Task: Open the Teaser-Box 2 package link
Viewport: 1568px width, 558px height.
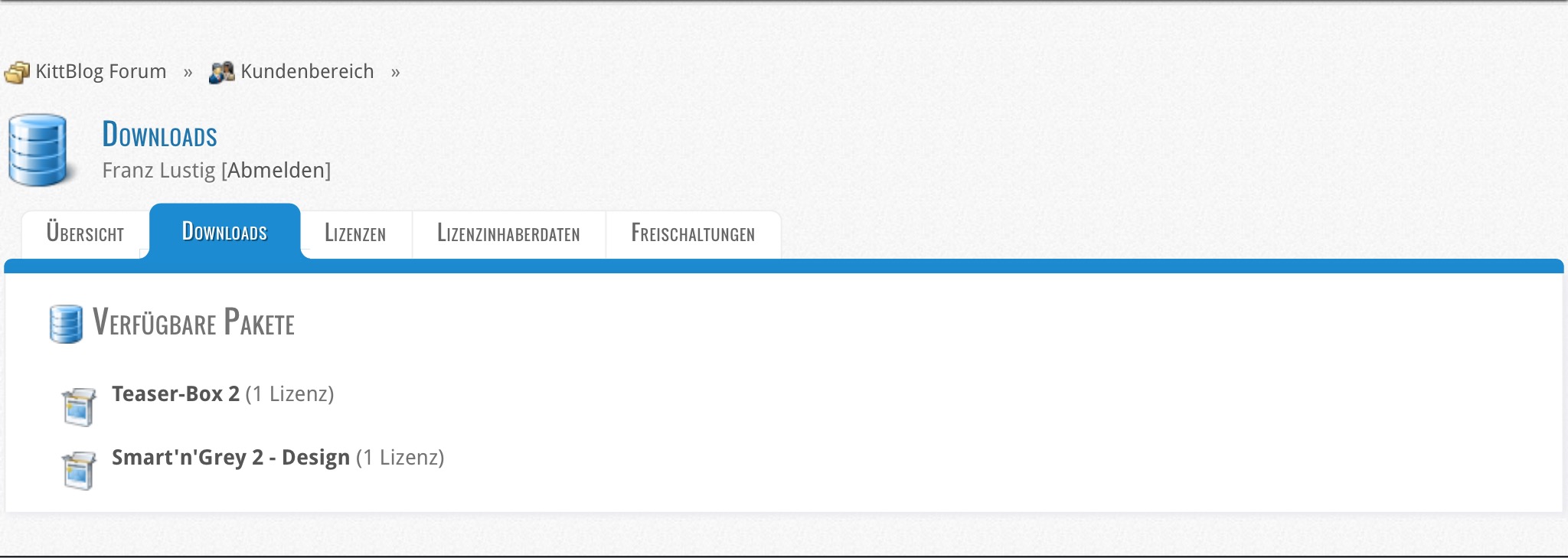Action: [176, 393]
